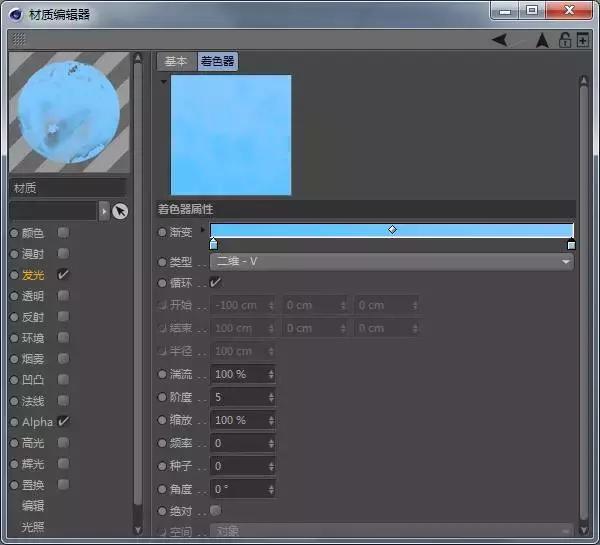Uncheck the 发光 channel checkbox
The height and width of the screenshot is (545, 600).
63,274
